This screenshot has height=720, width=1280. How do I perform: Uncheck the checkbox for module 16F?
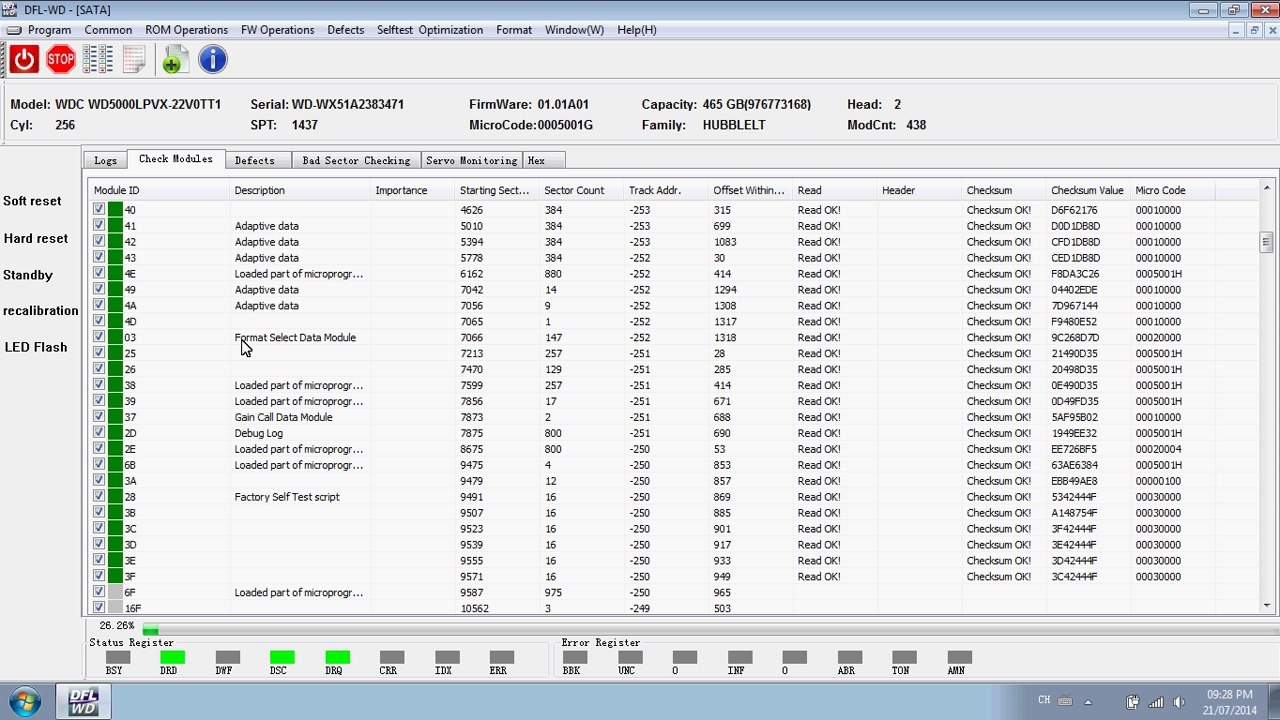click(99, 608)
